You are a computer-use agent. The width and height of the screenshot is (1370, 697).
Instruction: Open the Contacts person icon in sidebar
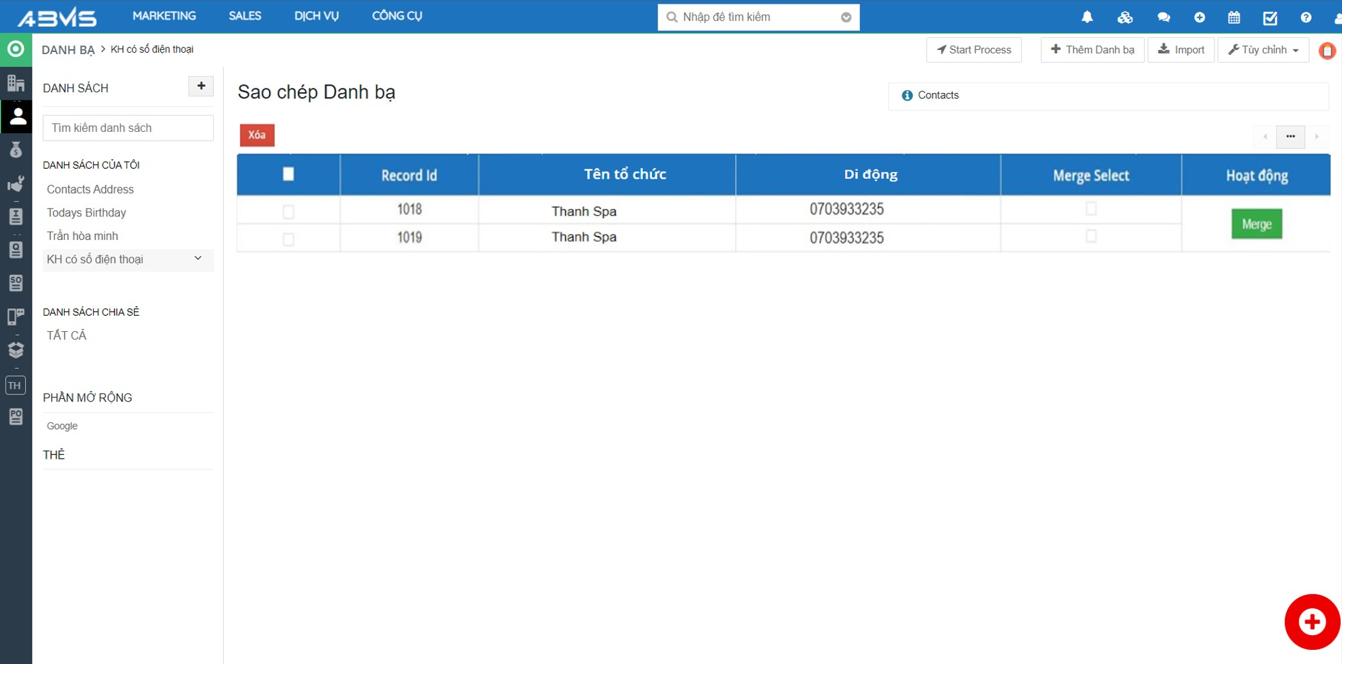pyautogui.click(x=16, y=116)
